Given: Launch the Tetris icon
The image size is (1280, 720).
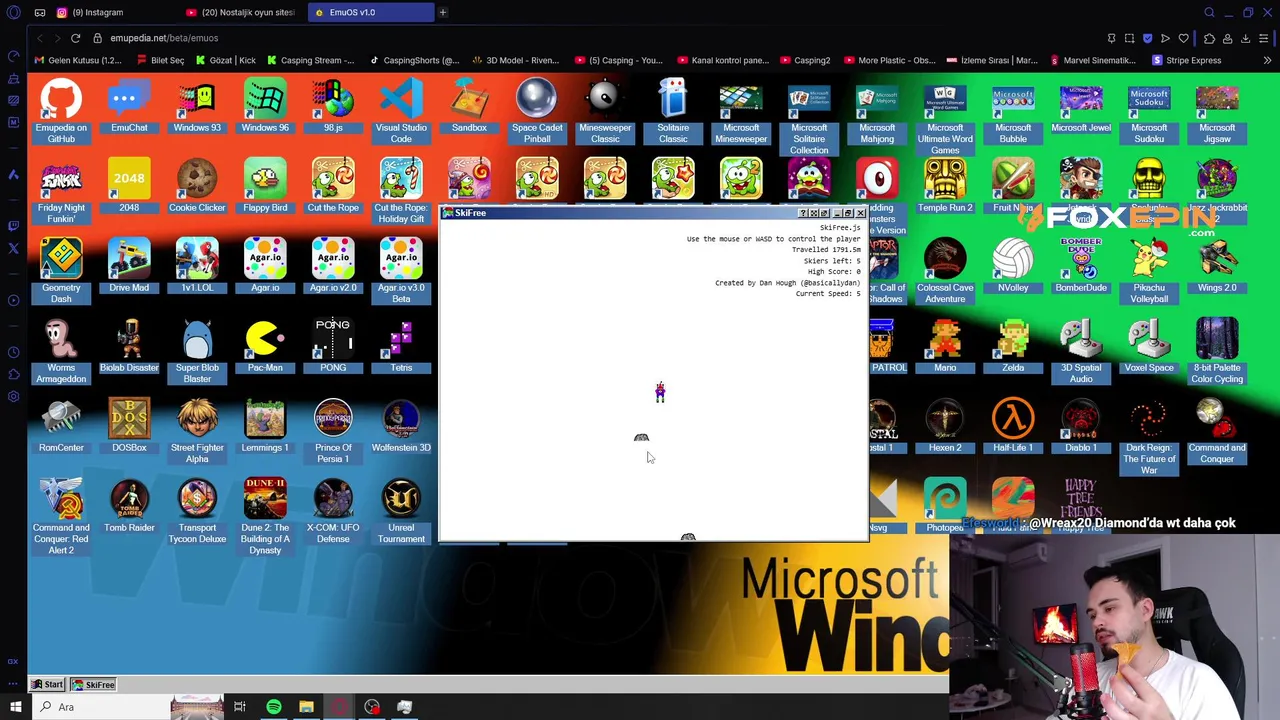Looking at the screenshot, I should tap(401, 346).
